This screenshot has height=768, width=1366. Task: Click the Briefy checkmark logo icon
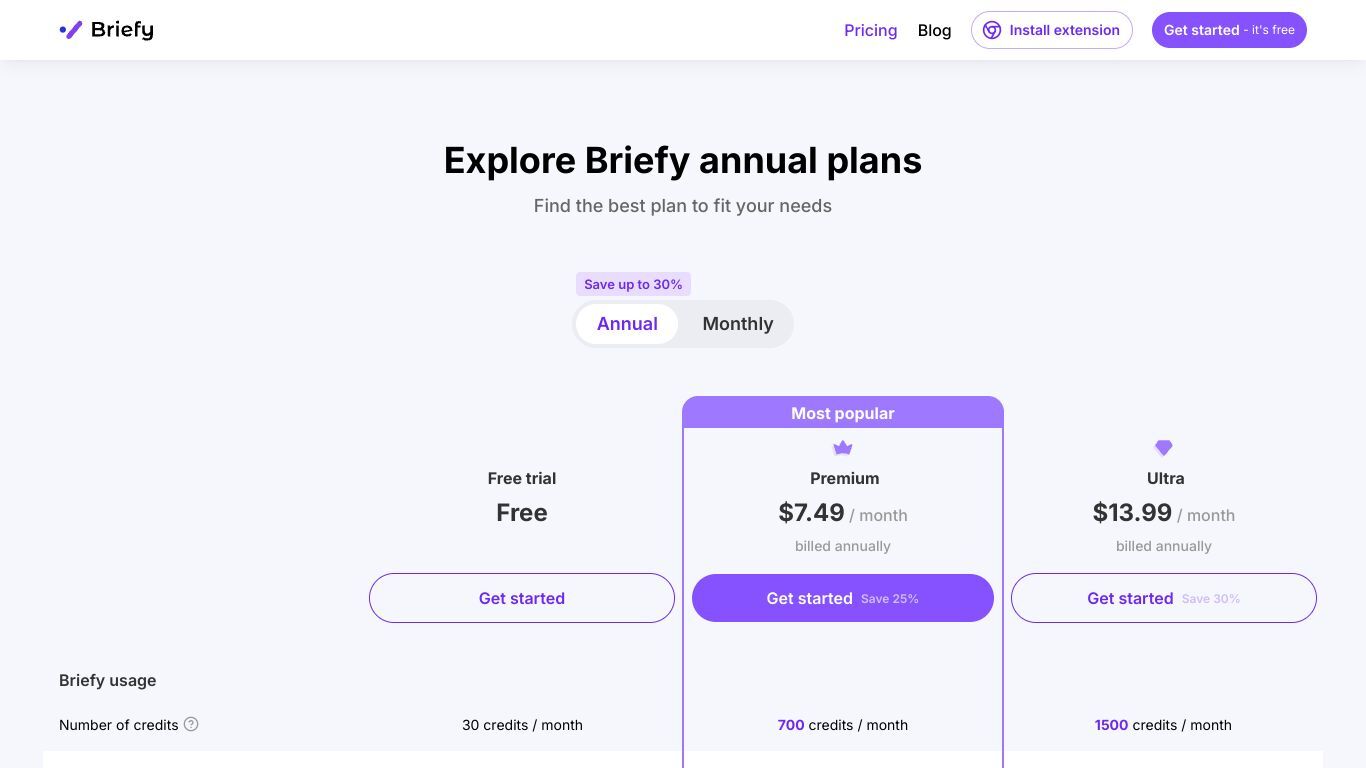coord(71,30)
